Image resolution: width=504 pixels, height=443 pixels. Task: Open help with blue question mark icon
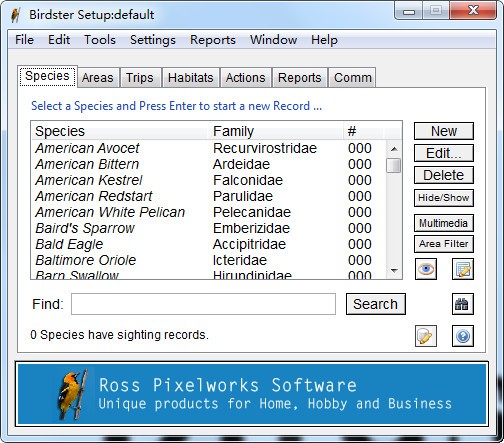(x=463, y=336)
